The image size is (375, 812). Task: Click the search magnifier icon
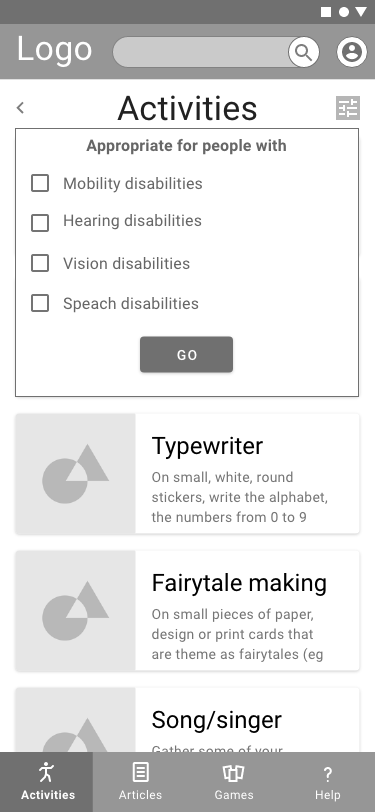pos(304,52)
